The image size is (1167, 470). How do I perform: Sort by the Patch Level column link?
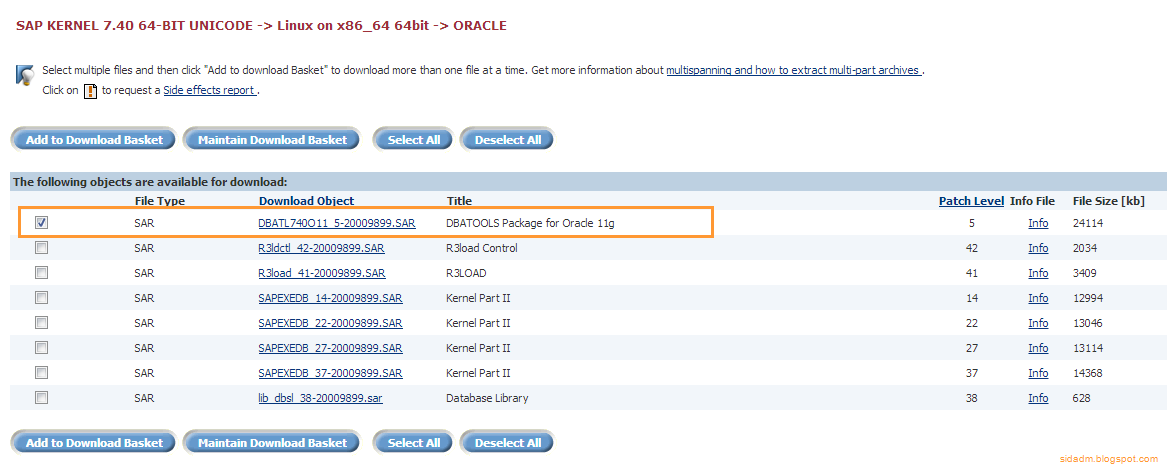[x=971, y=200]
